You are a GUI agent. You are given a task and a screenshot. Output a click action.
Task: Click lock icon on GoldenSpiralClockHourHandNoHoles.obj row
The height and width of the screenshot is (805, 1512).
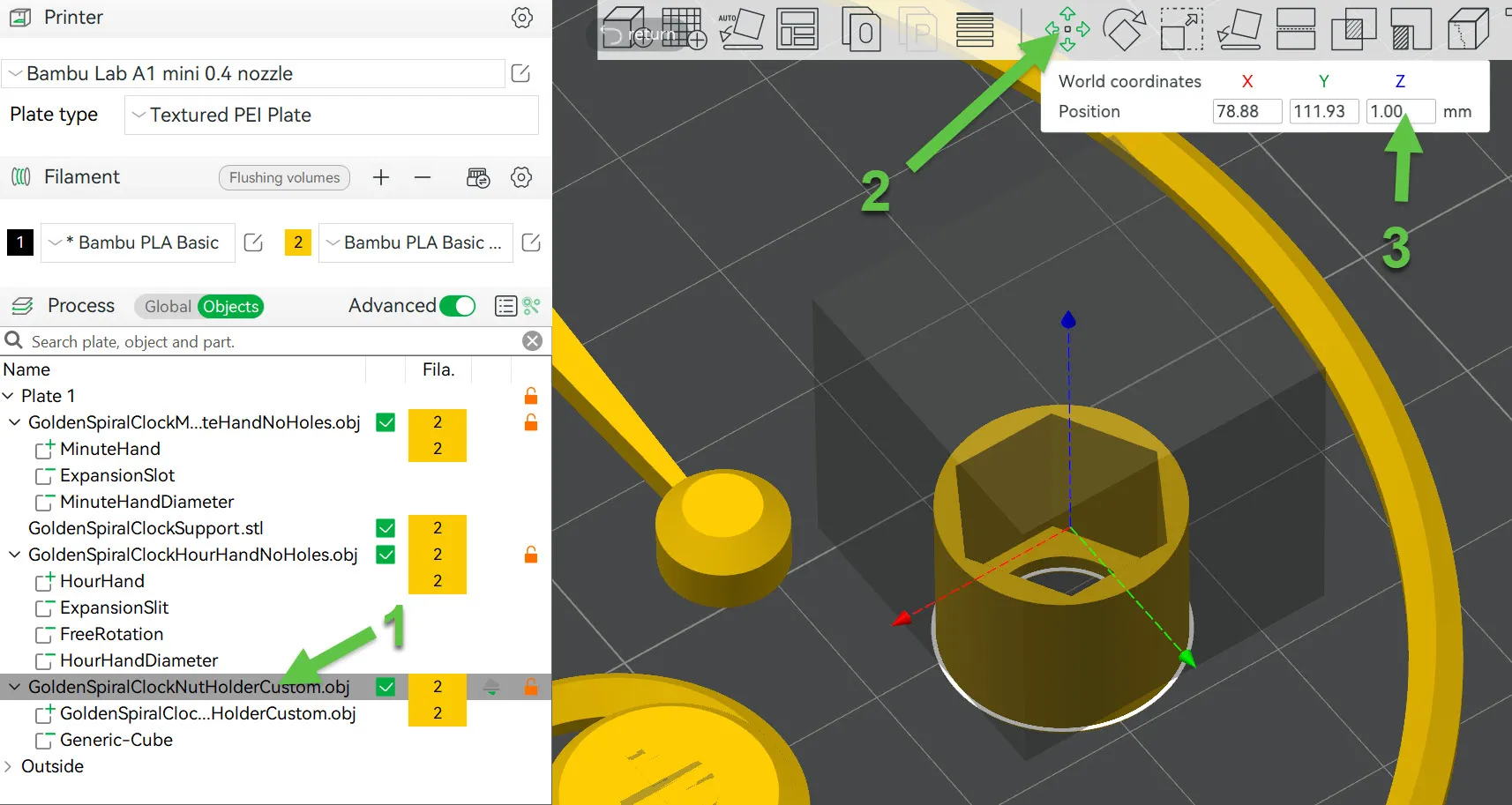531,555
